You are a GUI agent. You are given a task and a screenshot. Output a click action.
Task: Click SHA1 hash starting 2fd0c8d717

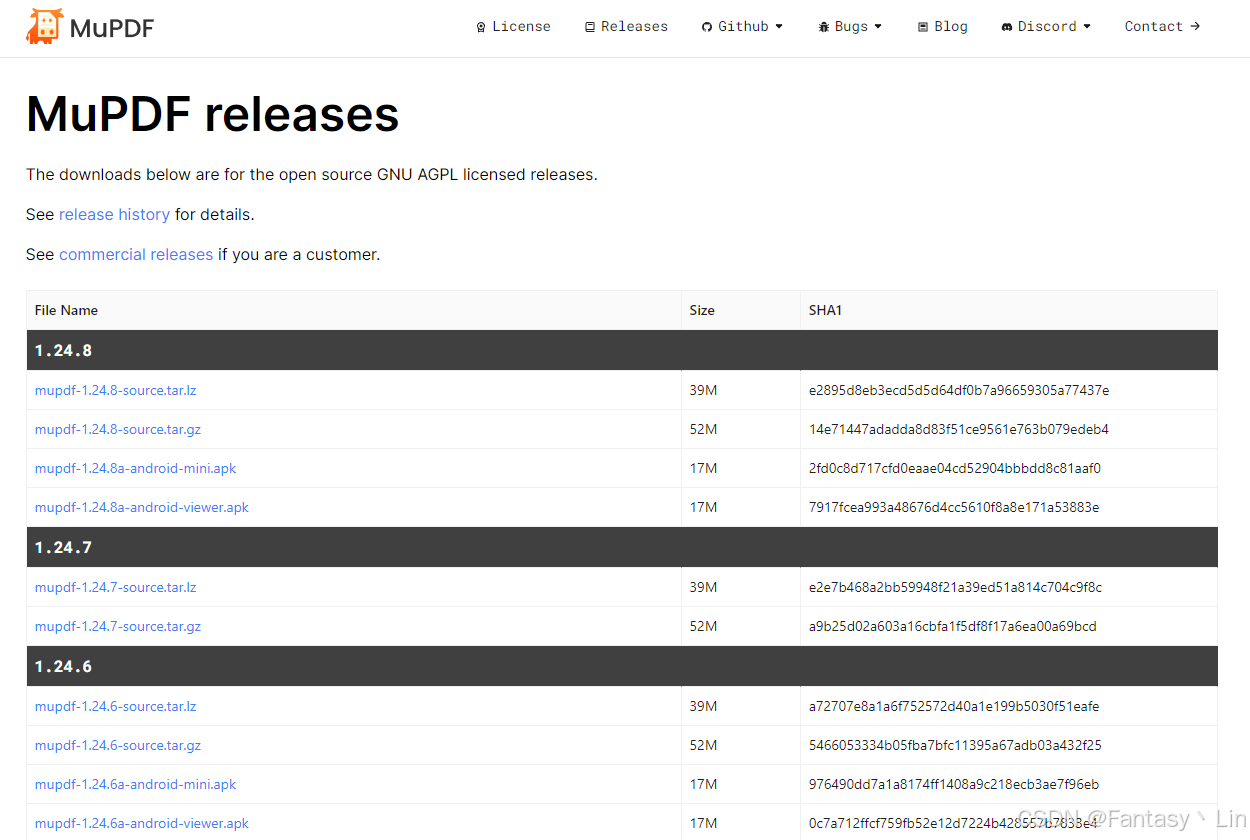tap(955, 468)
